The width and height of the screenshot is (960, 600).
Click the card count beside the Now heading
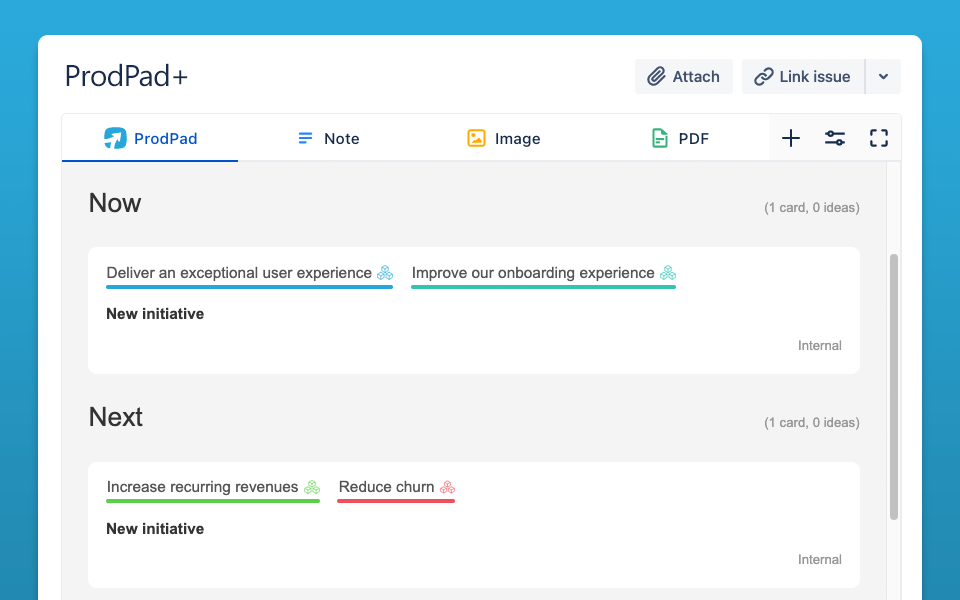(x=812, y=208)
